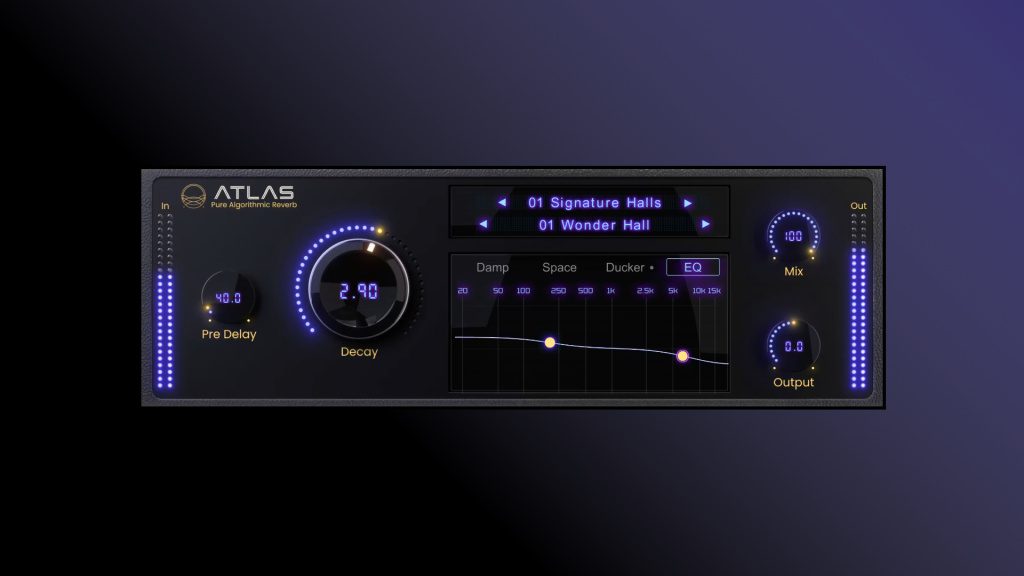Click the 1k frequency label
This screenshot has height=576, width=1024.
pos(611,291)
